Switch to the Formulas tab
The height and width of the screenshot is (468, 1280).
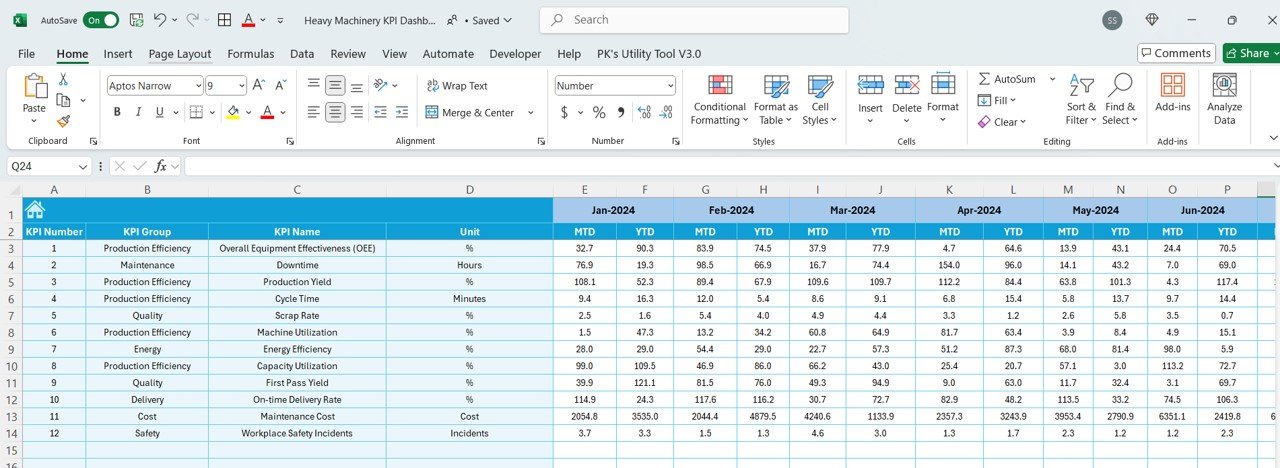click(251, 54)
